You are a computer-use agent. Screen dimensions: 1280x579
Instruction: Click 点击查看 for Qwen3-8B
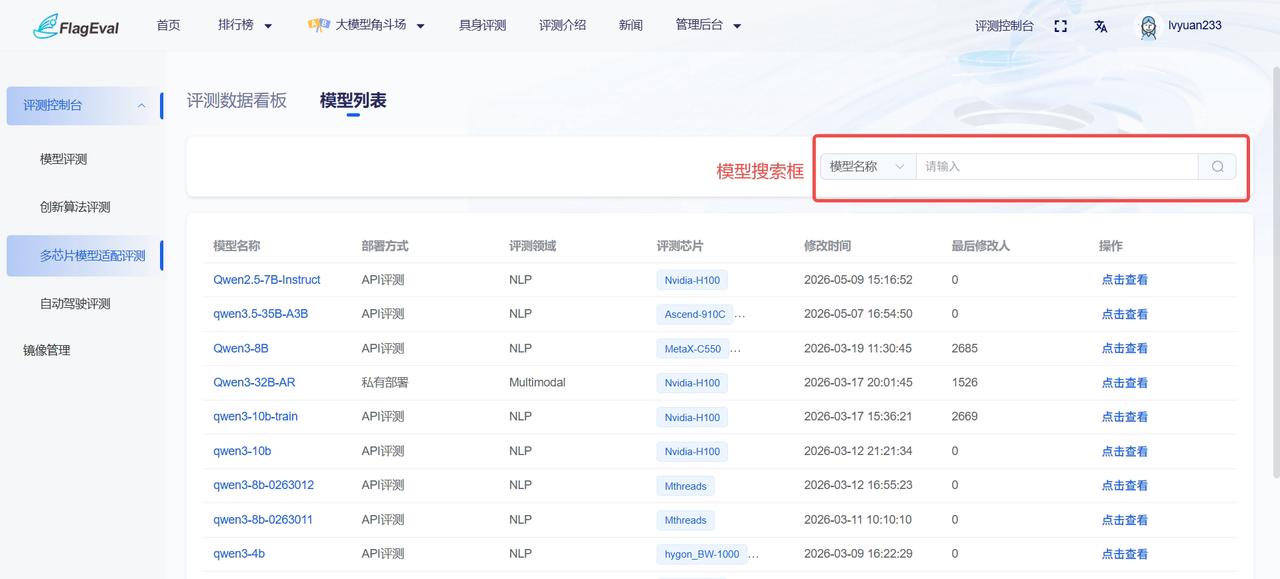click(1125, 348)
